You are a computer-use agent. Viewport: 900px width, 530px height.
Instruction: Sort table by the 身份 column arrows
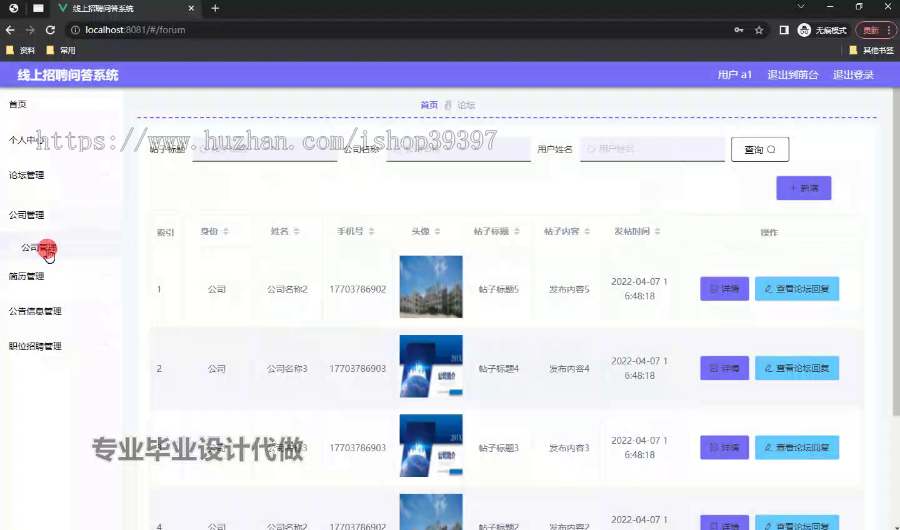[226, 231]
